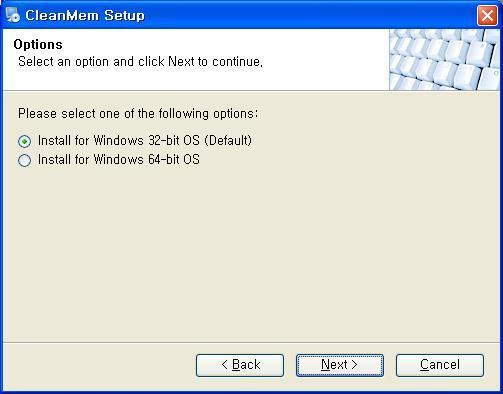Click 'Please select one of the following options' text
Screen dimensions: 503x394
coord(138,114)
